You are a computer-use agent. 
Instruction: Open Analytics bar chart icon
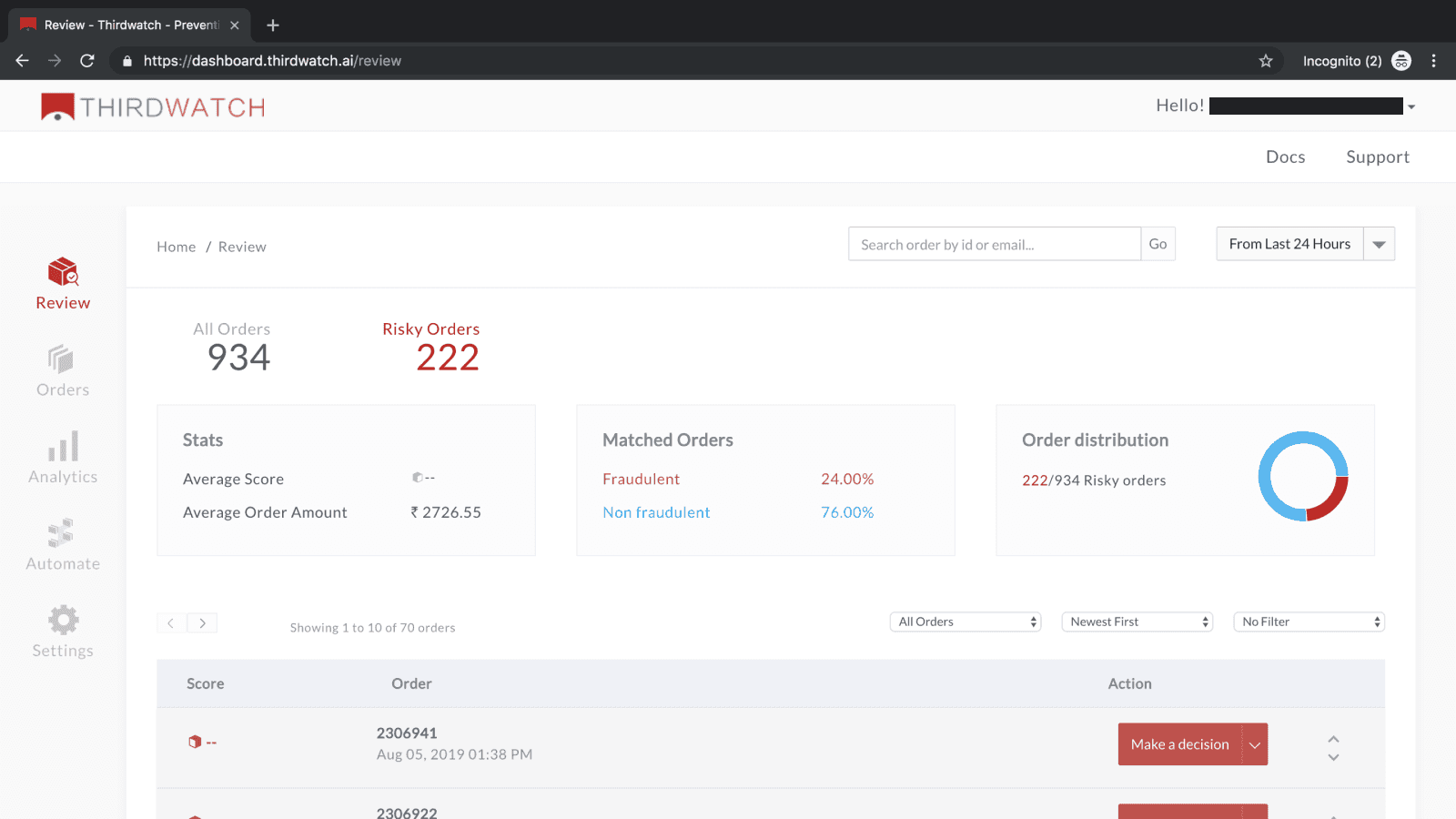pyautogui.click(x=63, y=448)
